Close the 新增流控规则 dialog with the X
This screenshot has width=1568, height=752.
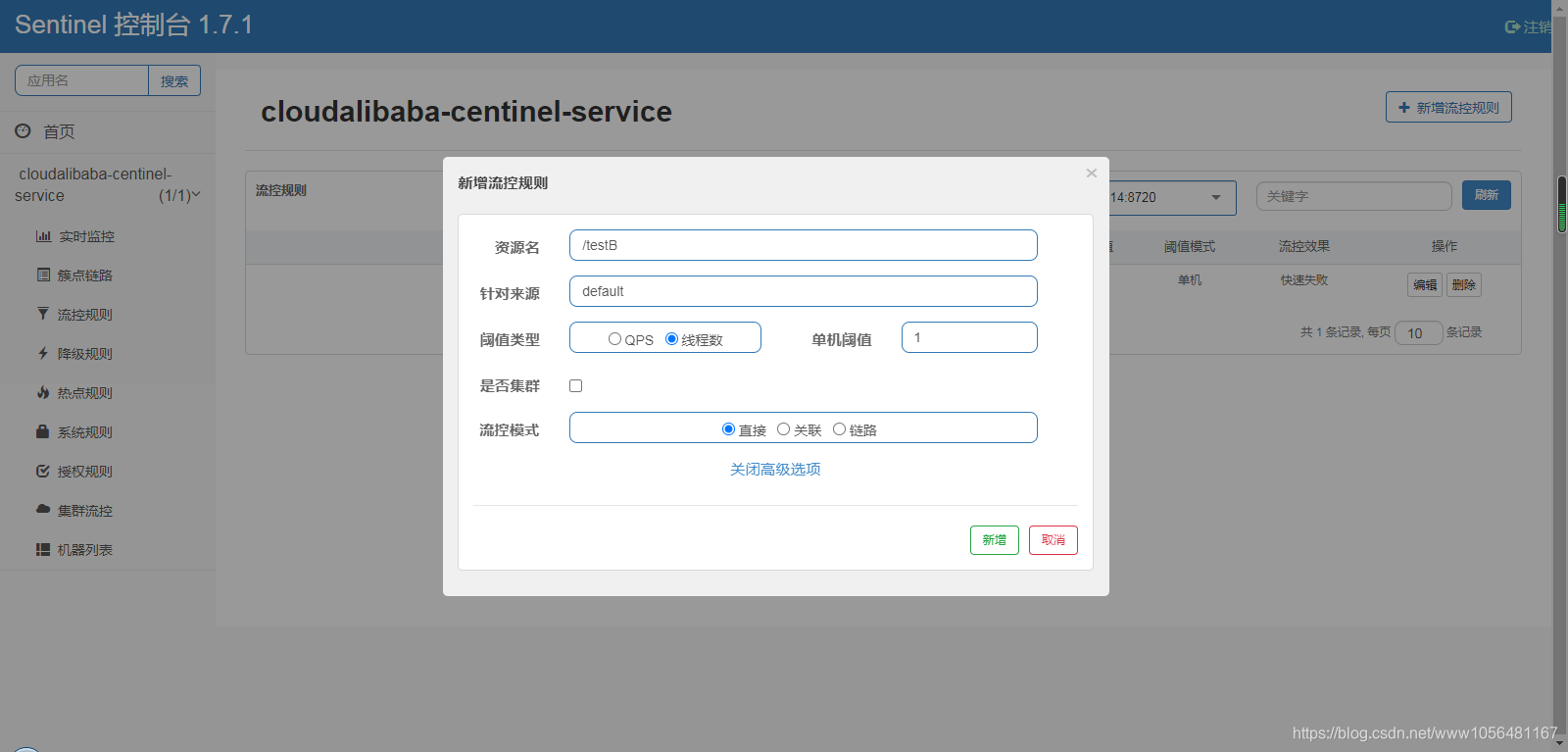coord(1092,174)
